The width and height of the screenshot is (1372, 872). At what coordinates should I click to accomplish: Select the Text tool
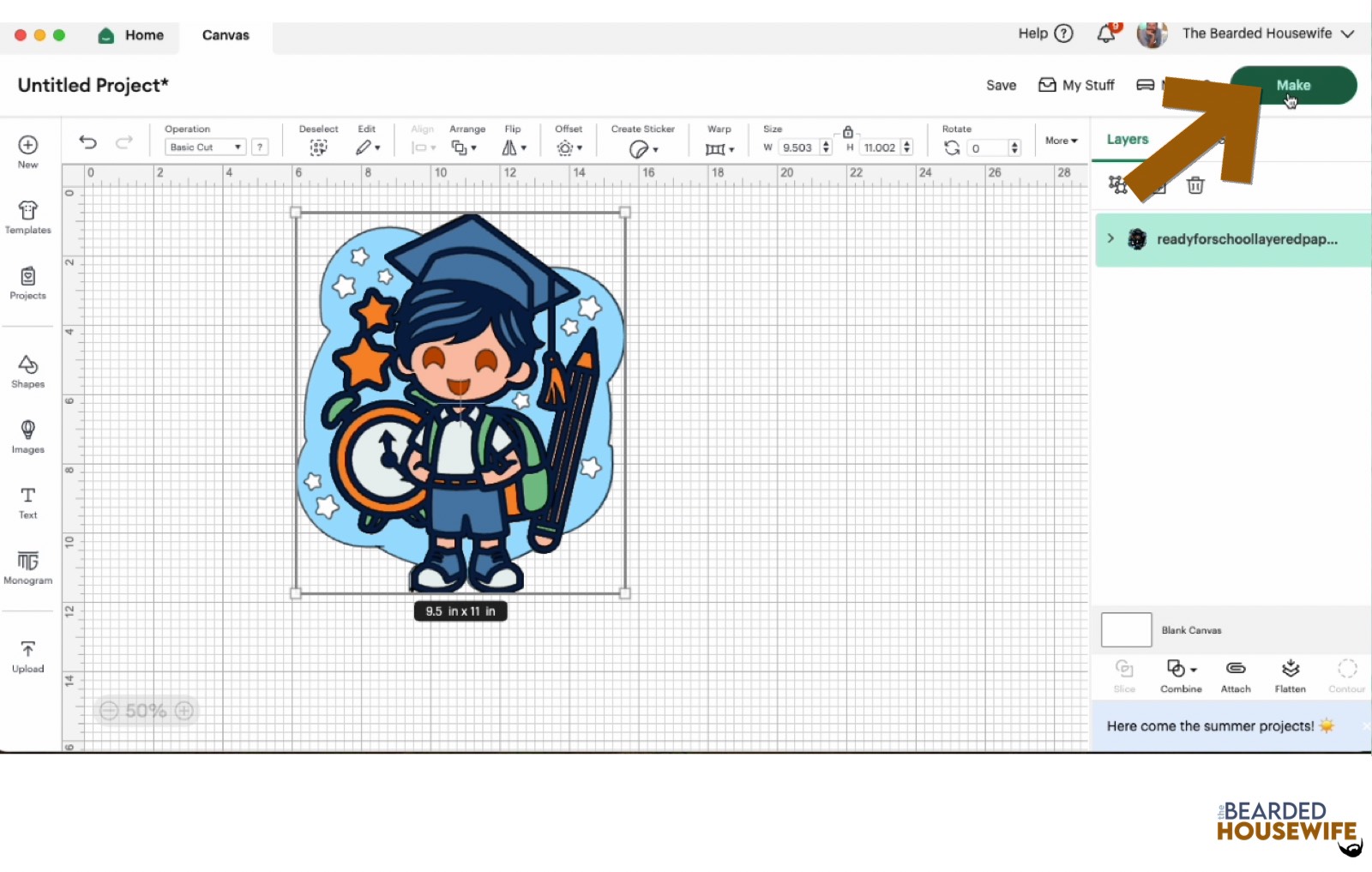(27, 502)
